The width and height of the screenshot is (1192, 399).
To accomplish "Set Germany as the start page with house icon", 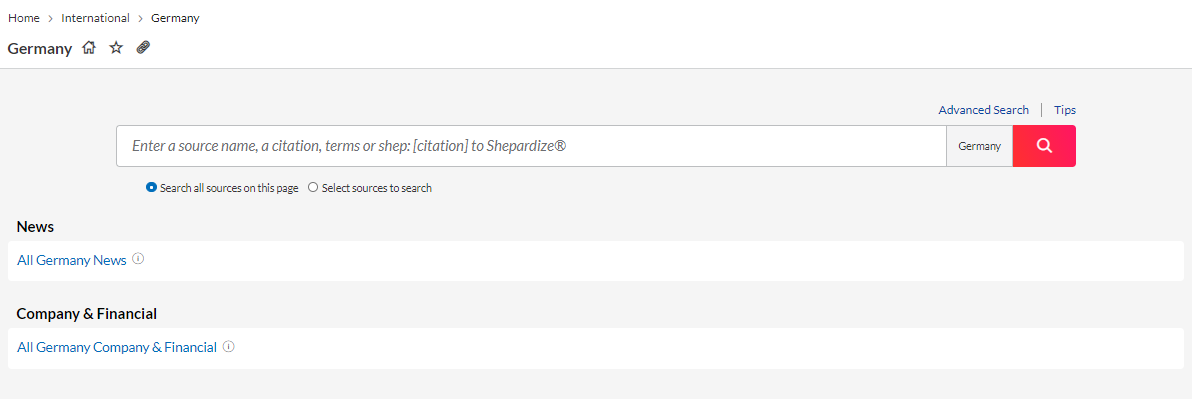I will click(x=89, y=48).
